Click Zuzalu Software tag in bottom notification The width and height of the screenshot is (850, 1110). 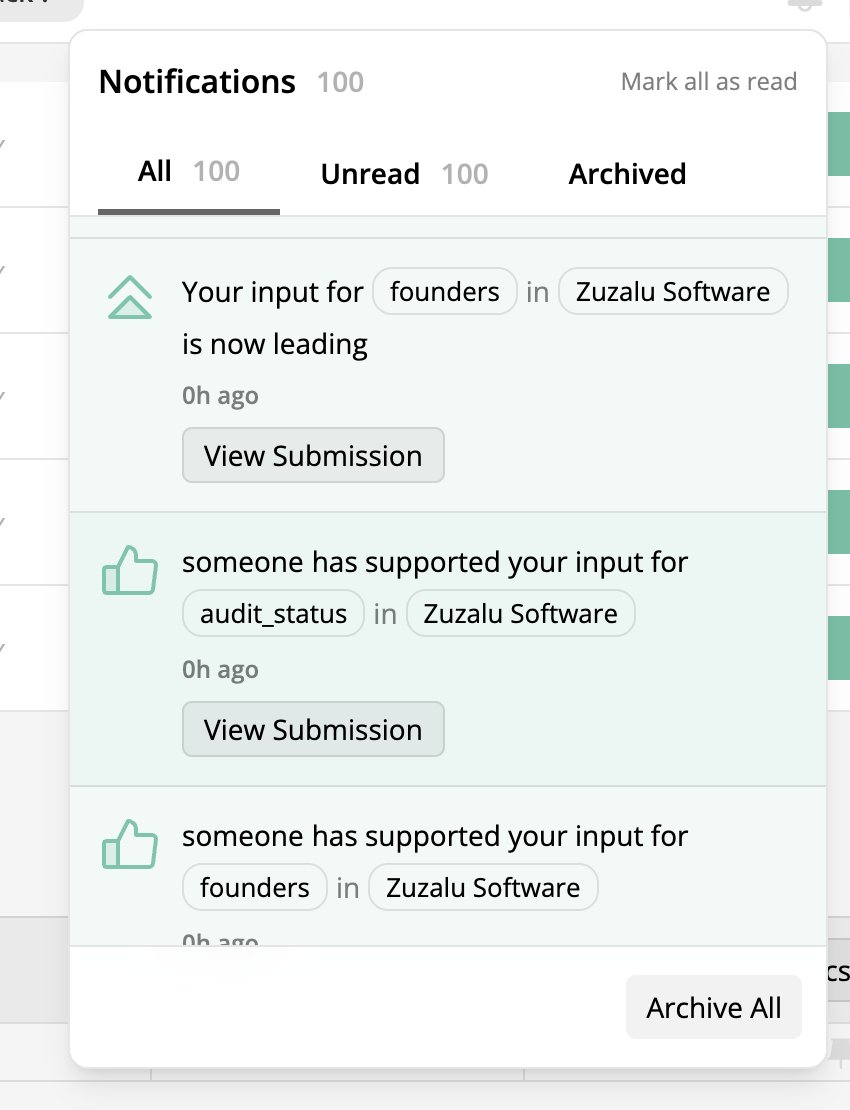(483, 887)
